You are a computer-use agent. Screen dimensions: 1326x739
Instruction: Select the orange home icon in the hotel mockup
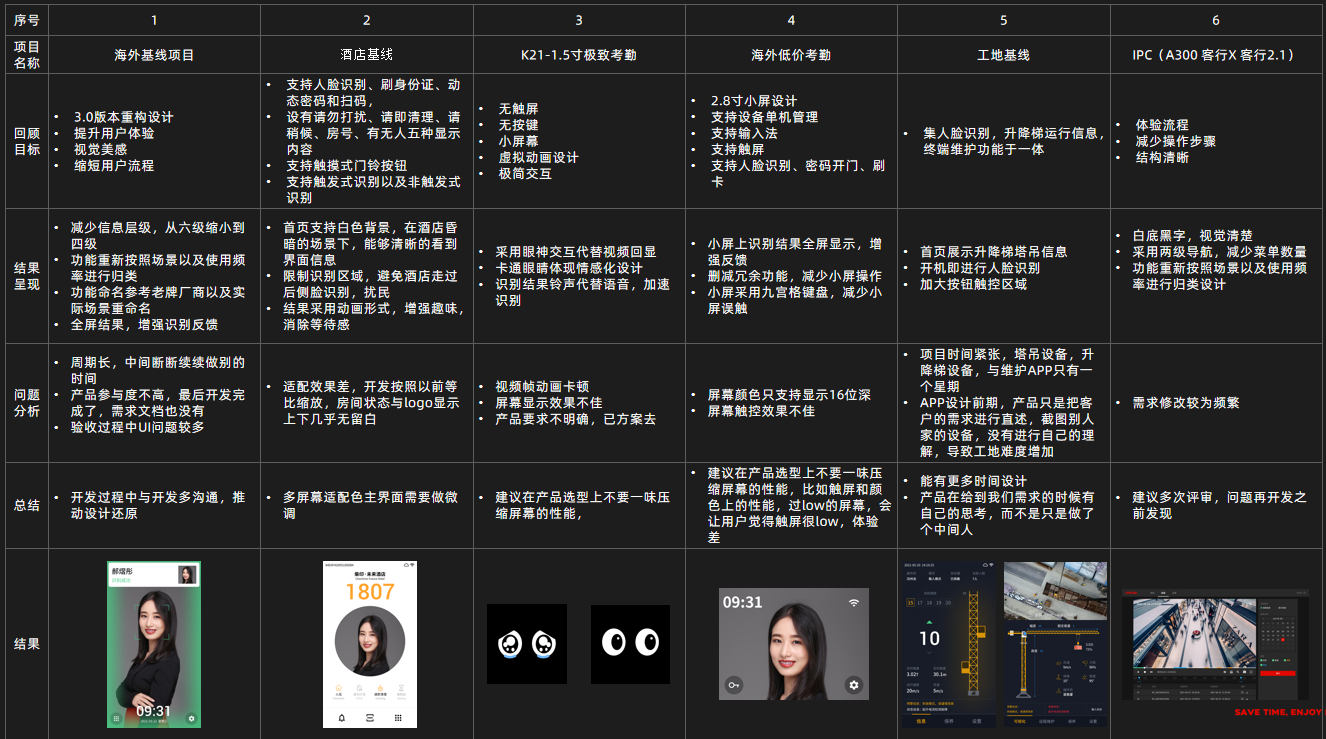click(x=339, y=688)
